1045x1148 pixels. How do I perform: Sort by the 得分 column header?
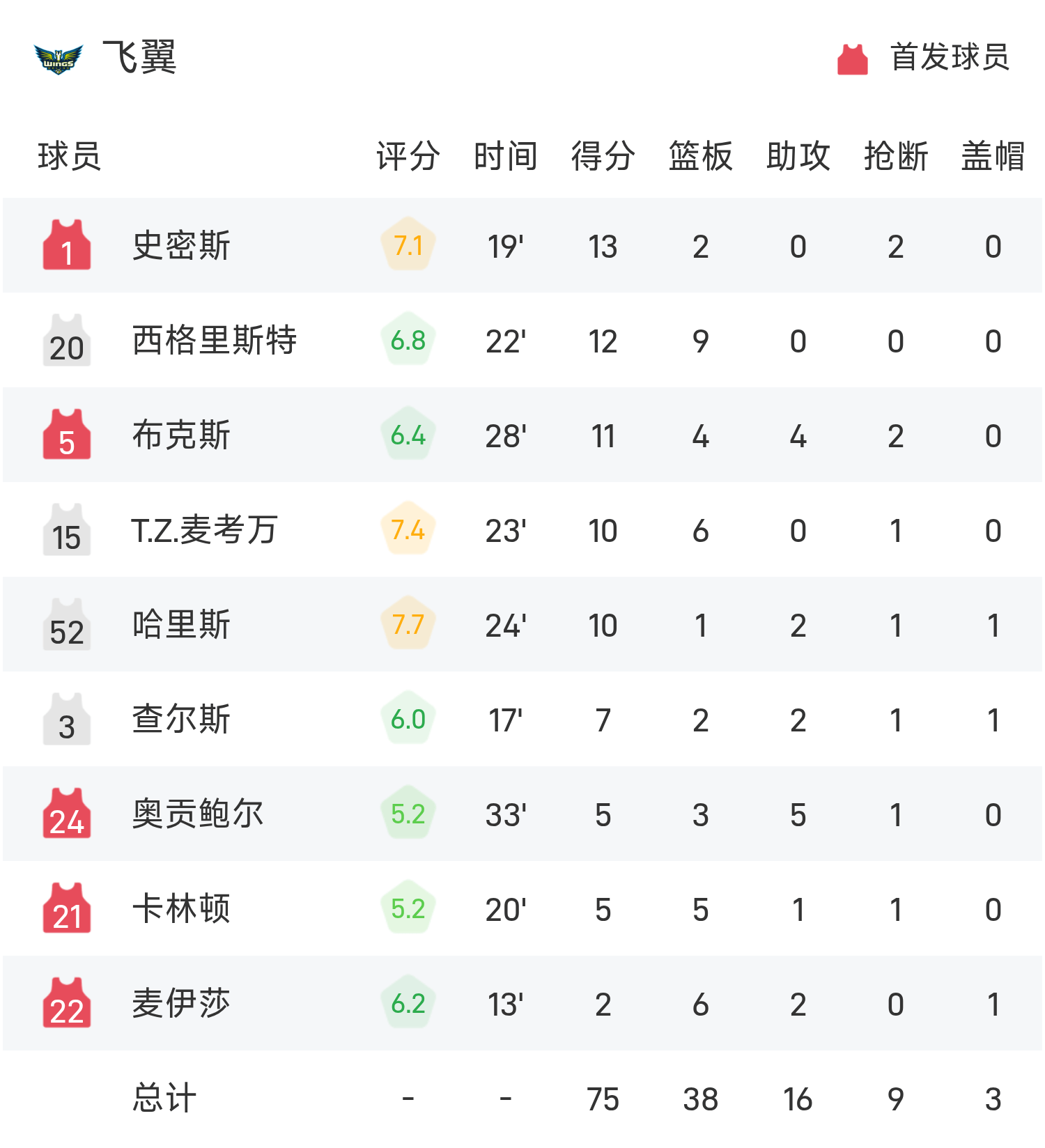pos(601,157)
